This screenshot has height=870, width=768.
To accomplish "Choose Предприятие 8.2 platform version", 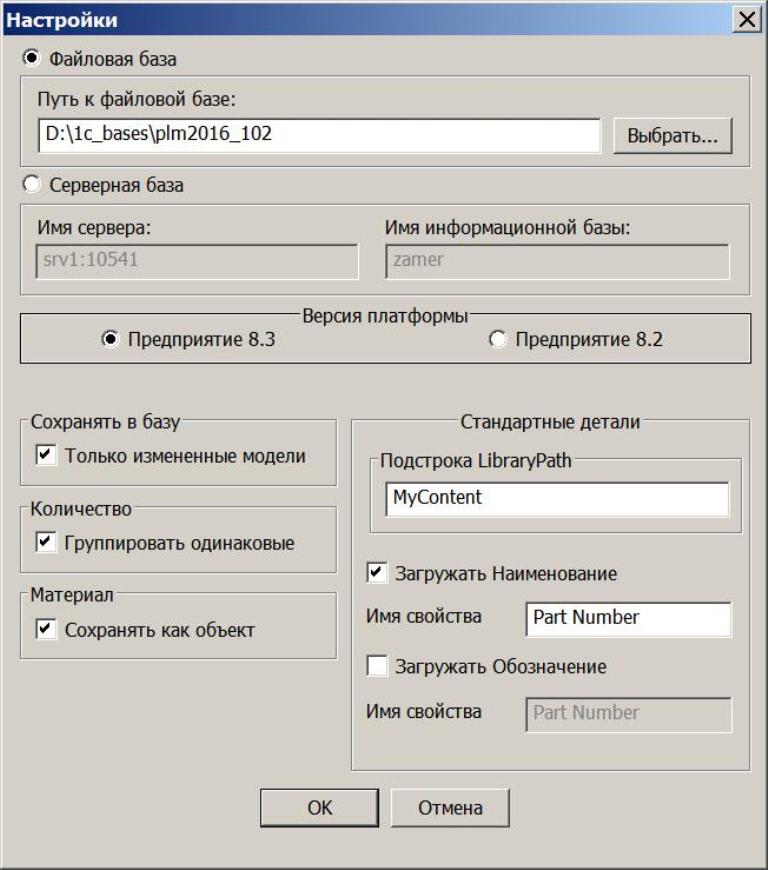I will click(497, 340).
